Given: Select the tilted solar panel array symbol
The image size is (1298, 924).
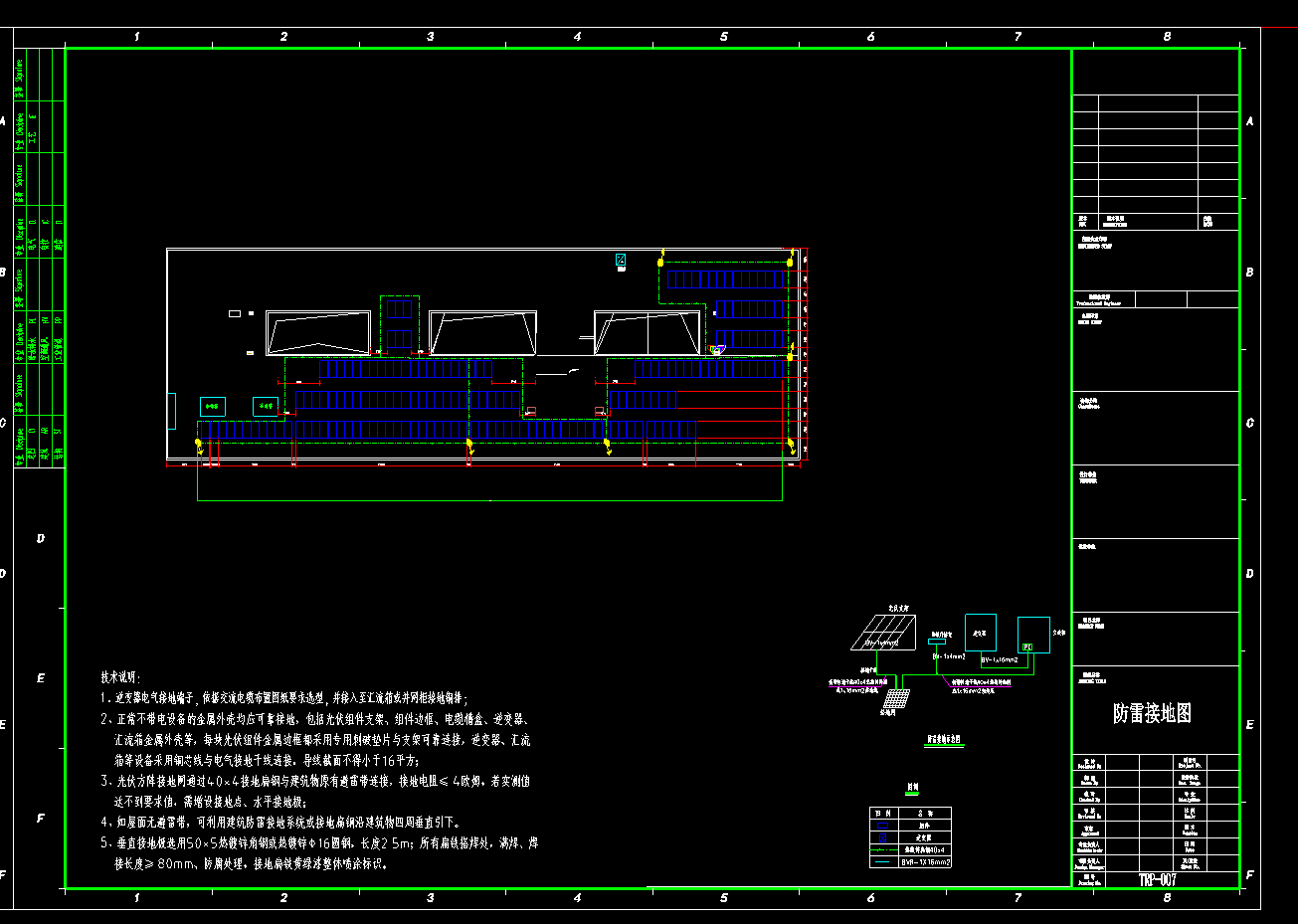Looking at the screenshot, I should click(883, 632).
